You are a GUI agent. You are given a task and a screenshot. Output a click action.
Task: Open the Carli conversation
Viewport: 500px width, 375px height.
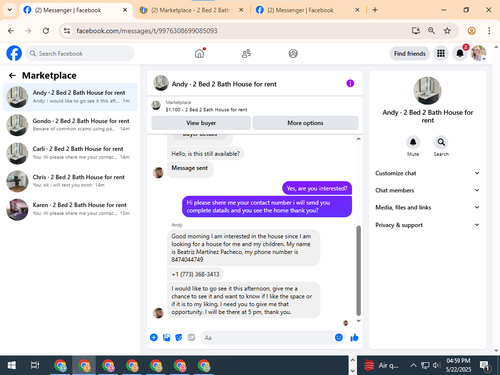(70, 153)
